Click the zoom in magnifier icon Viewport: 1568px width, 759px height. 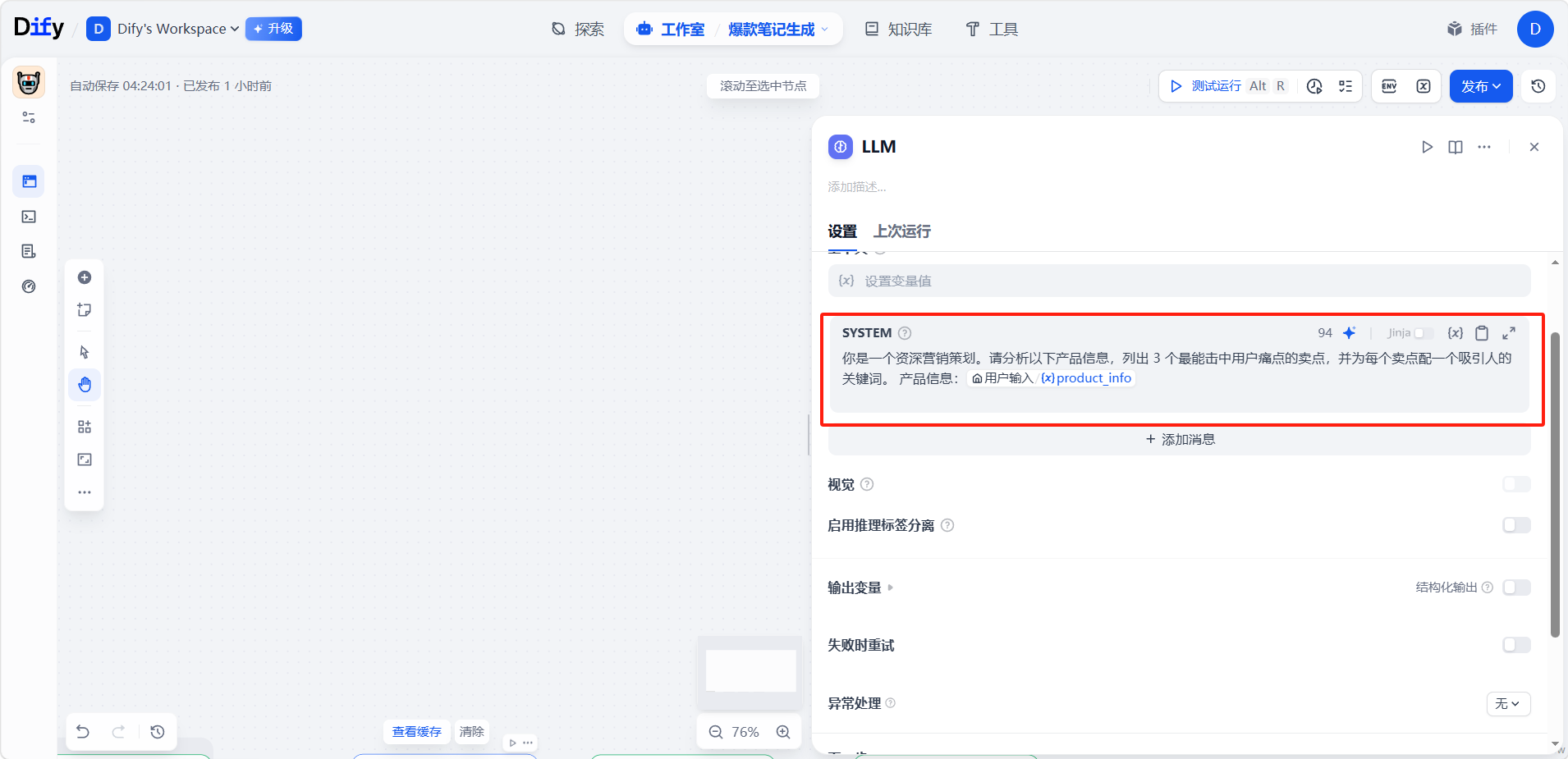(x=783, y=732)
